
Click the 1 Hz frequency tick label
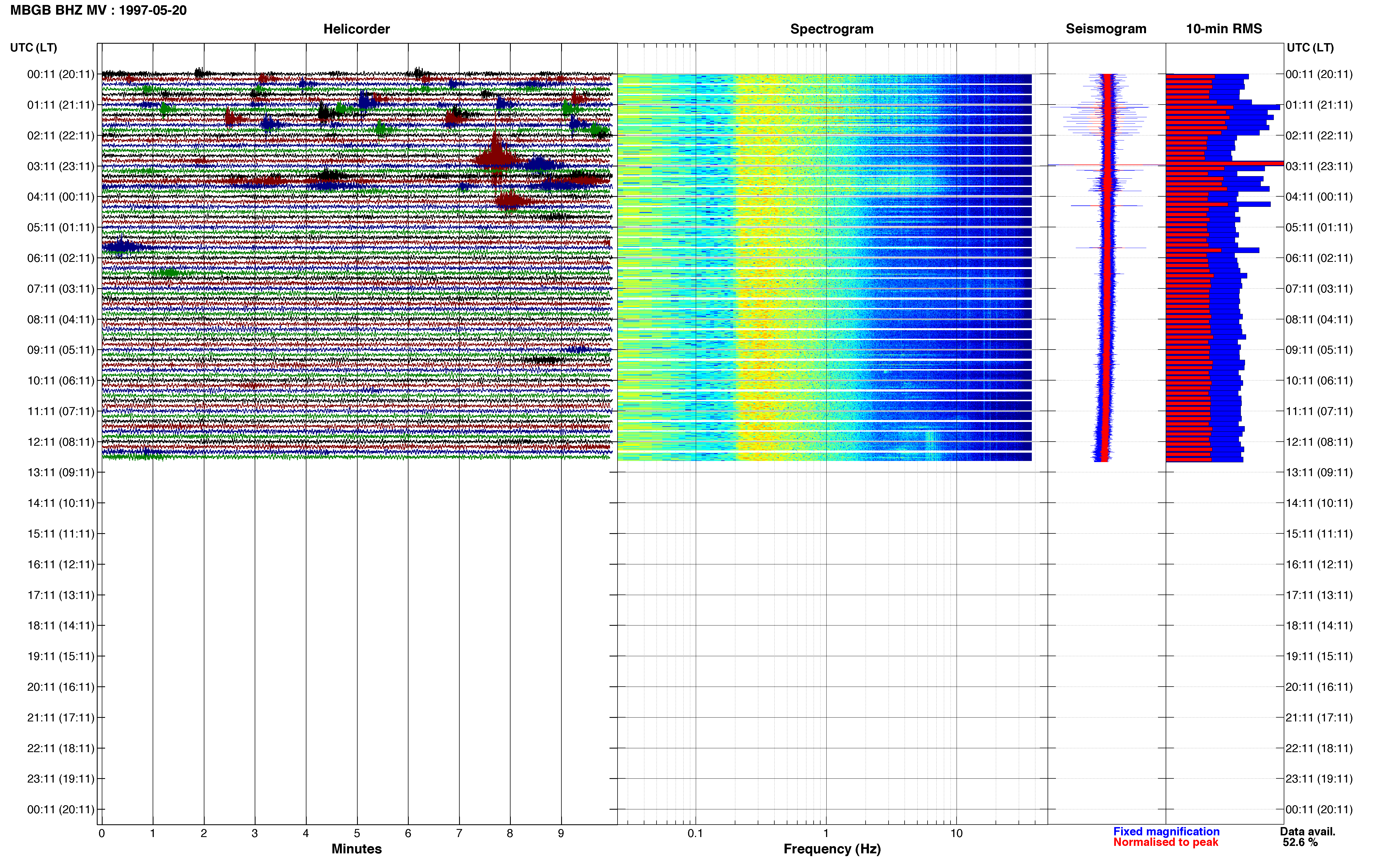click(x=826, y=833)
